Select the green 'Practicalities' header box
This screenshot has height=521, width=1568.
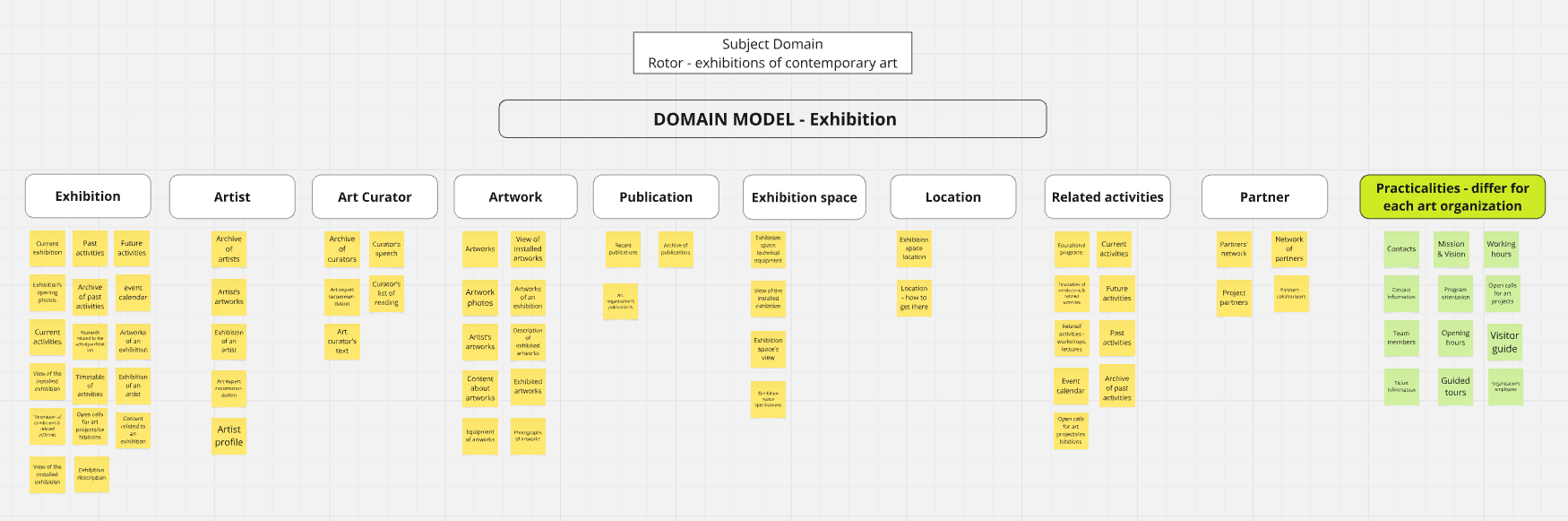(1452, 196)
